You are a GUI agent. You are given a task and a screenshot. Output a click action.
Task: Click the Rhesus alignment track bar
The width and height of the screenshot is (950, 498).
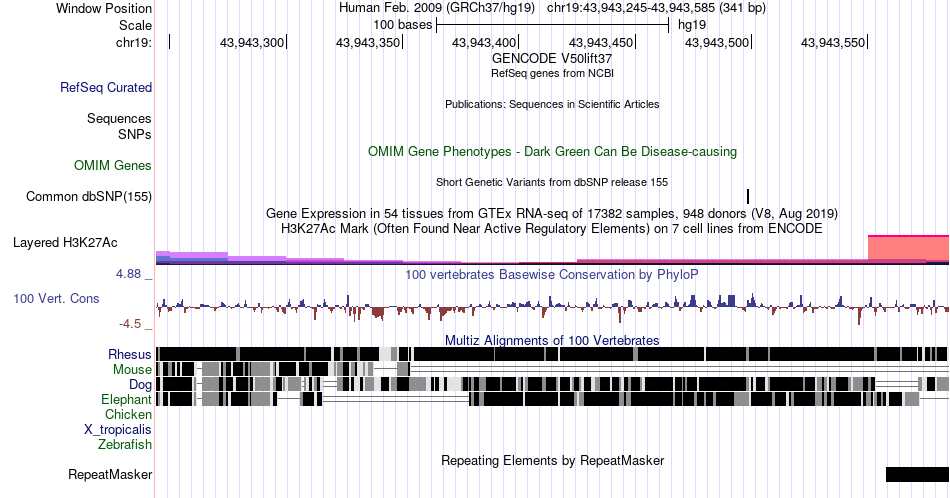(552, 354)
